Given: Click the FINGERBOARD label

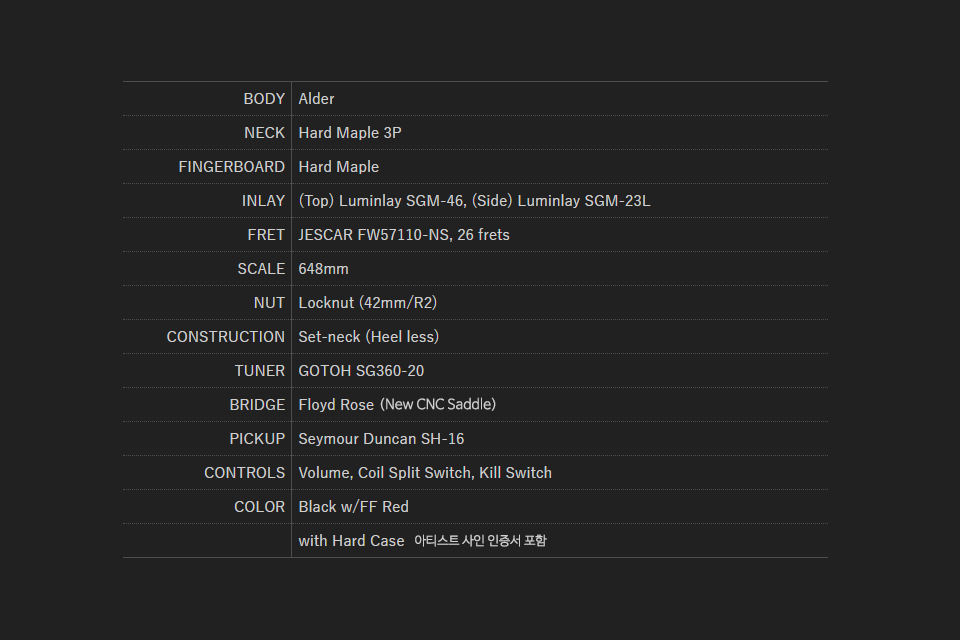Looking at the screenshot, I should click(x=231, y=167).
